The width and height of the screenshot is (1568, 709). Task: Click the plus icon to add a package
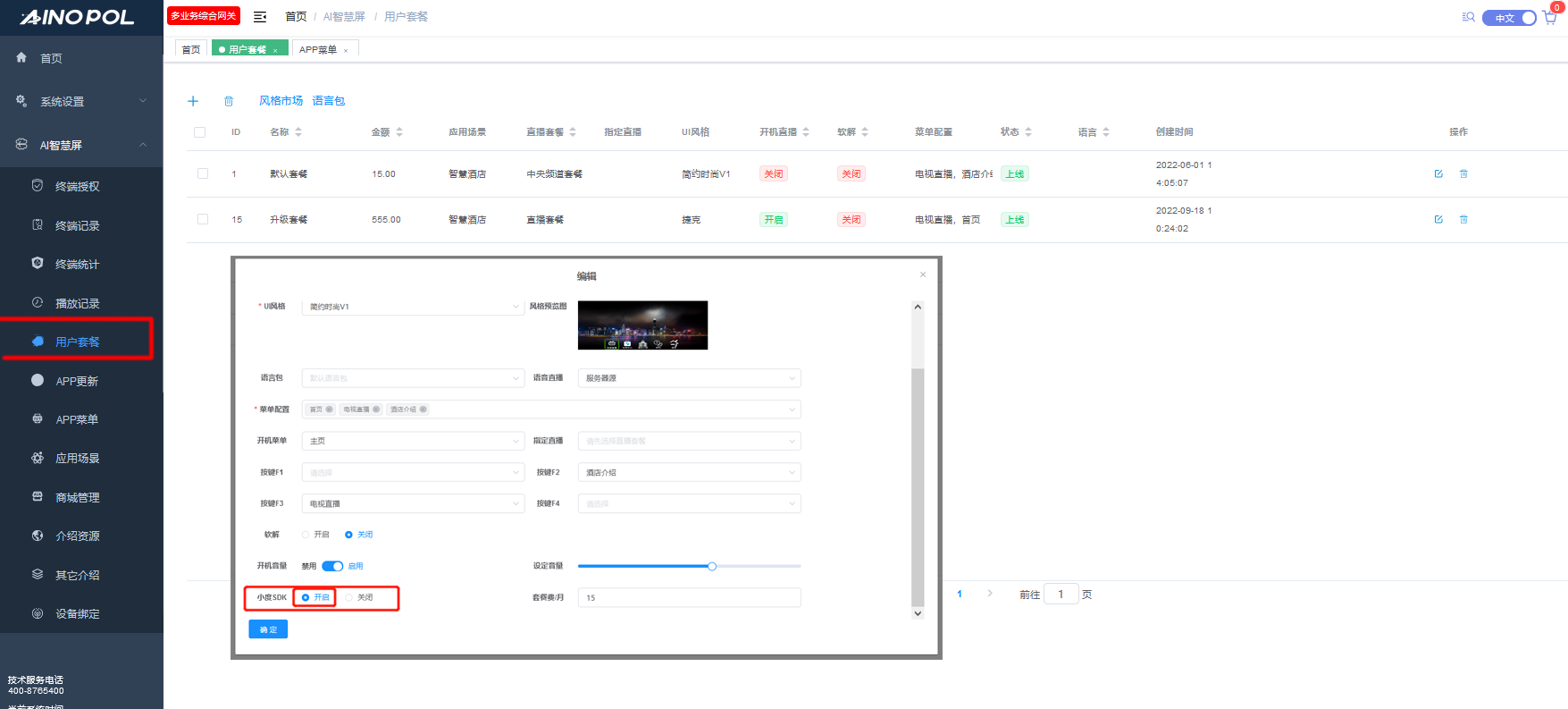tap(193, 101)
